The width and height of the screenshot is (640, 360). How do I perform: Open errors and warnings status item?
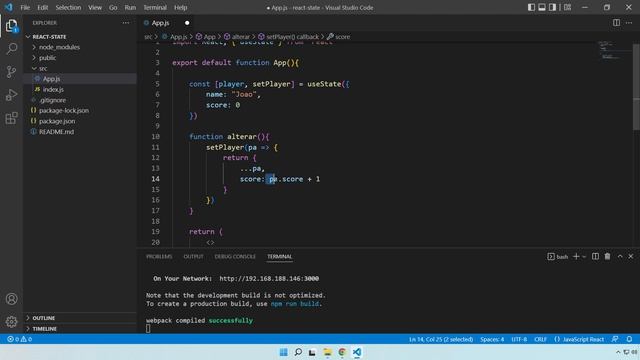19,339
